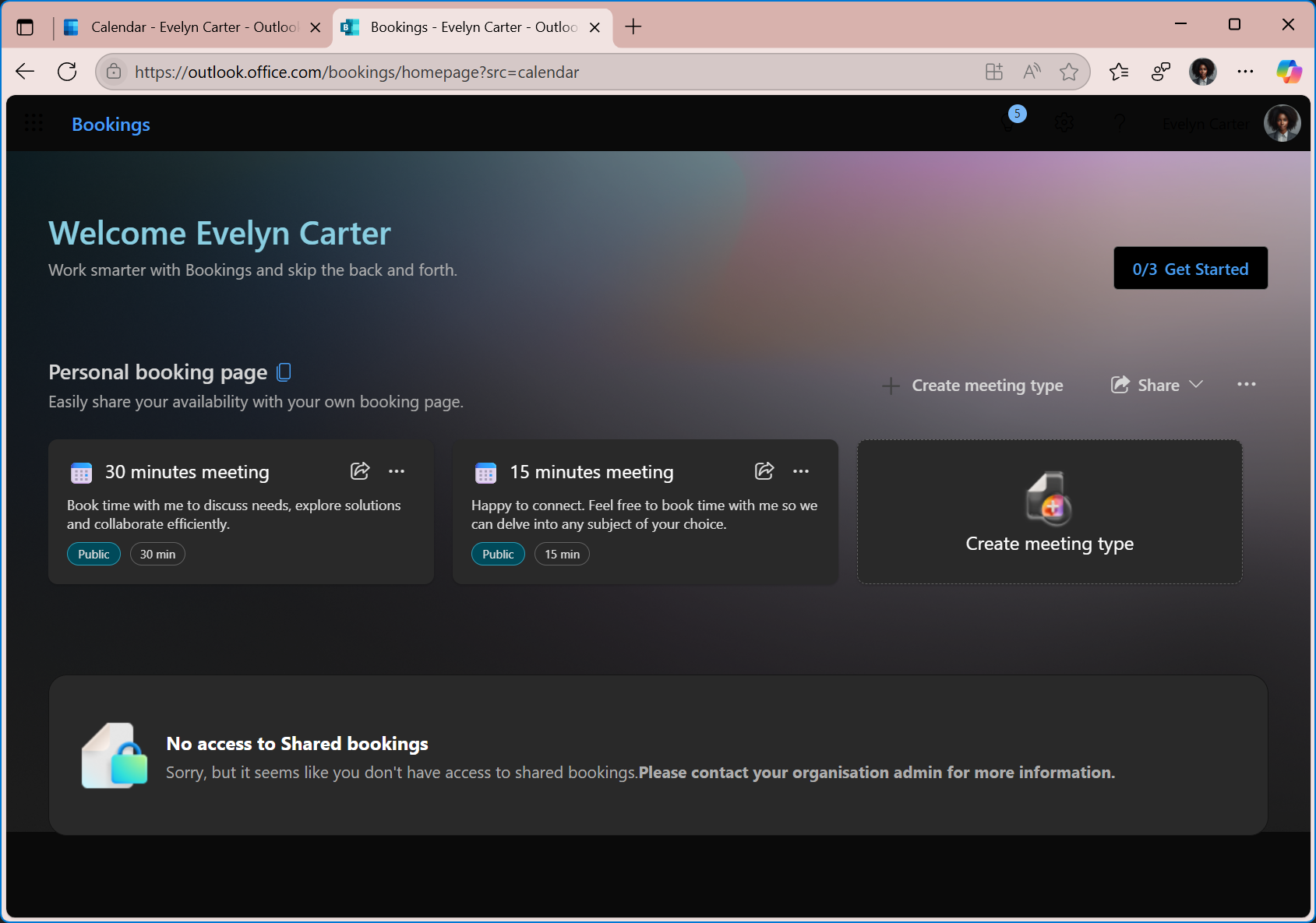Click calendar icon of 15 minutes meeting
Image resolution: width=1316 pixels, height=923 pixels.
pyautogui.click(x=485, y=473)
